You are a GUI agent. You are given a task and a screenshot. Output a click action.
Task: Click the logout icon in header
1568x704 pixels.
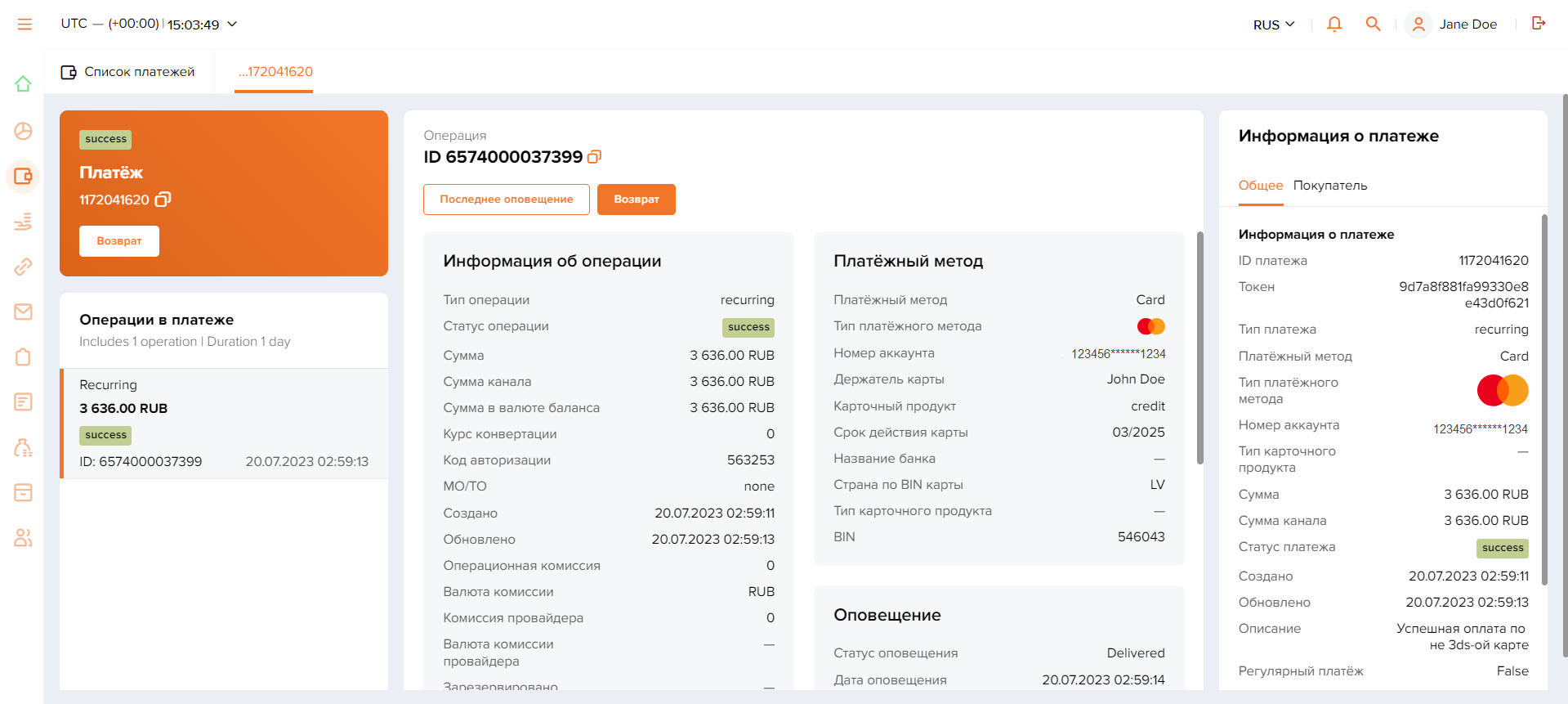[1539, 24]
